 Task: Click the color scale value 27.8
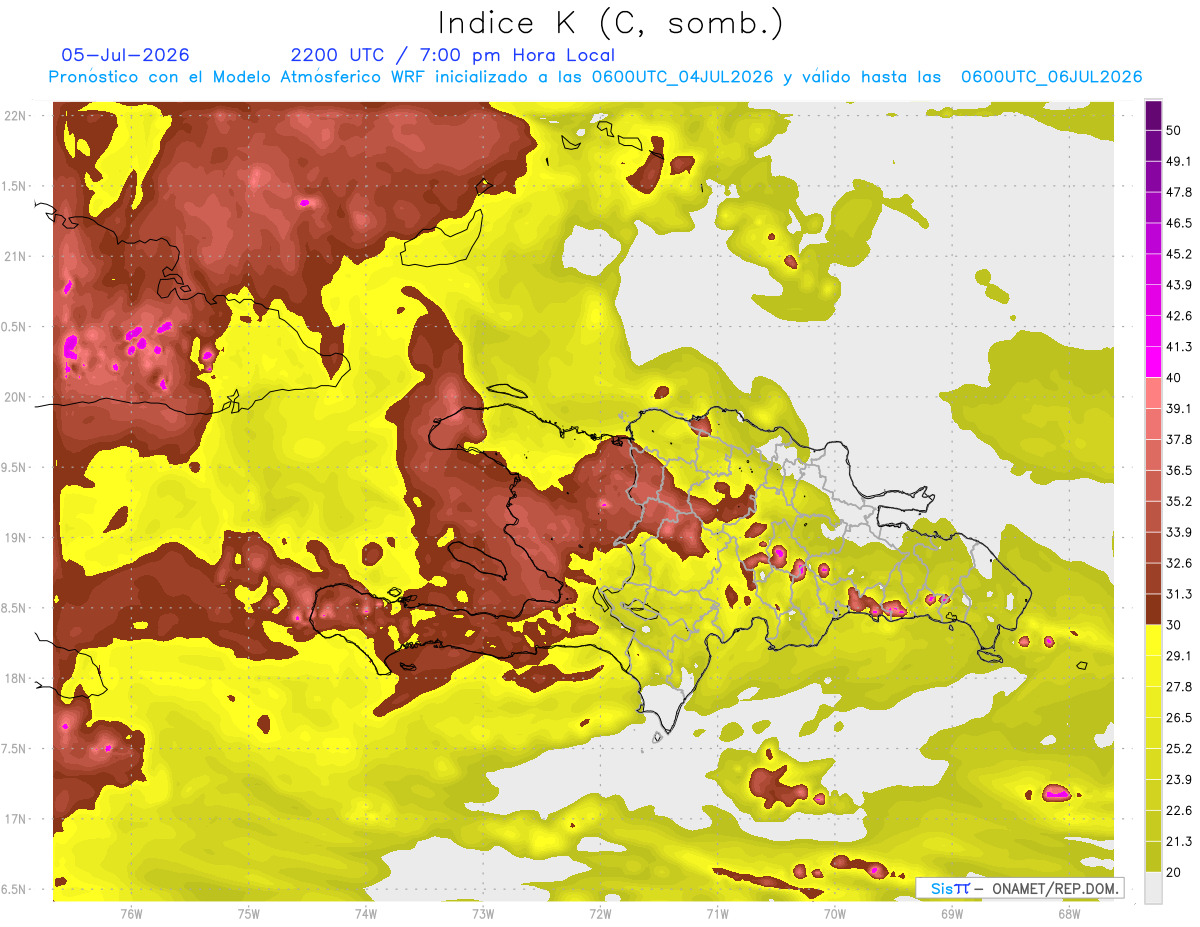point(1179,687)
